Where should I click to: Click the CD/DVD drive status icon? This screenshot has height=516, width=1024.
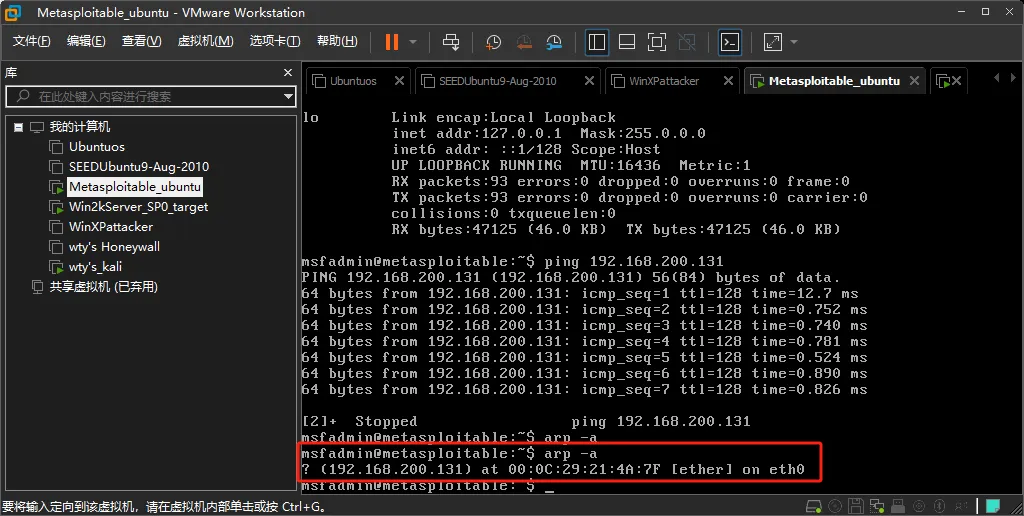pos(835,506)
